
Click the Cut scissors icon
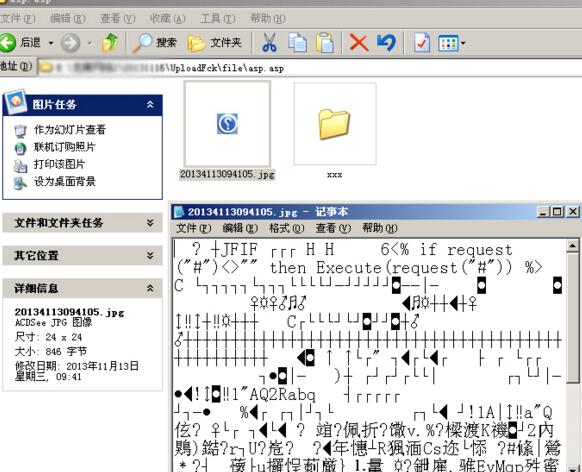click(x=270, y=43)
